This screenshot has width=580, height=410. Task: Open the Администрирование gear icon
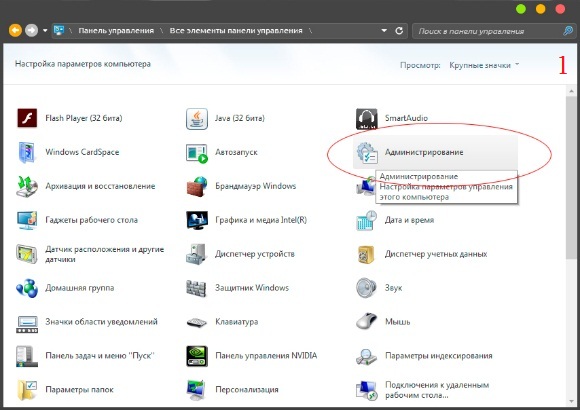(367, 153)
